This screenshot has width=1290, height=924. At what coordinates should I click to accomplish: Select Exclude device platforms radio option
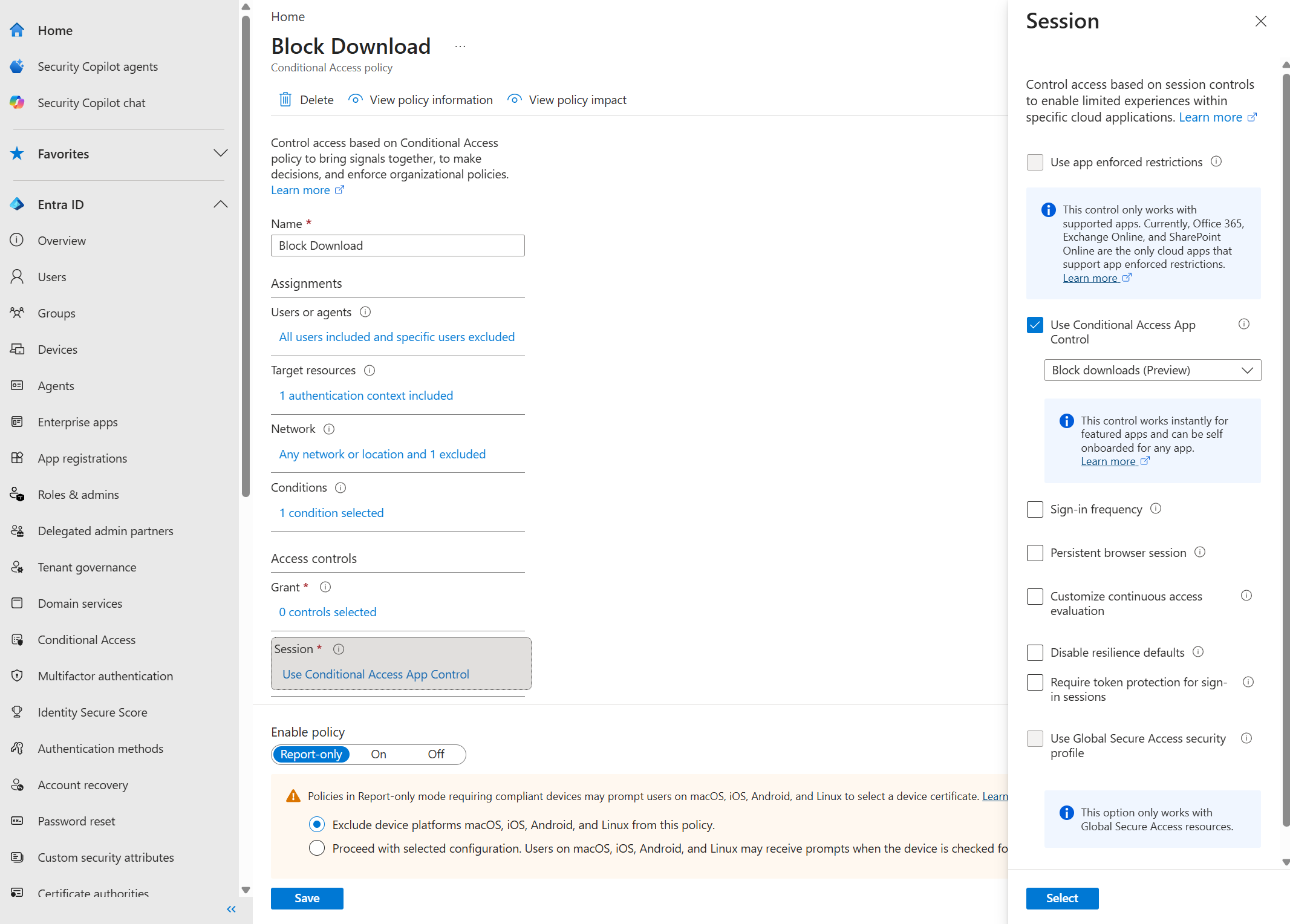point(317,825)
